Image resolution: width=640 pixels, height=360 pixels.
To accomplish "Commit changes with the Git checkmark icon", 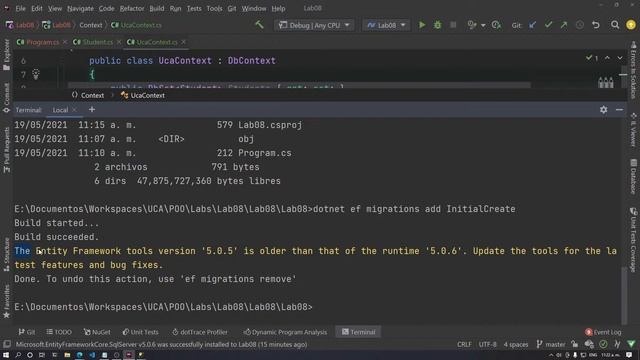I will pos(548,25).
